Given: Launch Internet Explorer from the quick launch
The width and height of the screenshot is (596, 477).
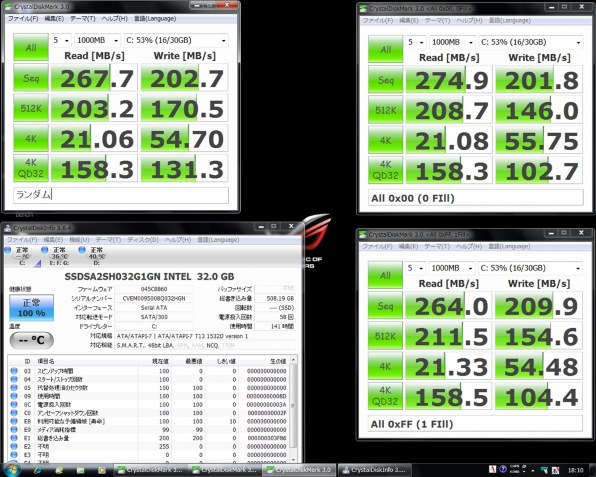Looking at the screenshot, I should [x=38, y=470].
